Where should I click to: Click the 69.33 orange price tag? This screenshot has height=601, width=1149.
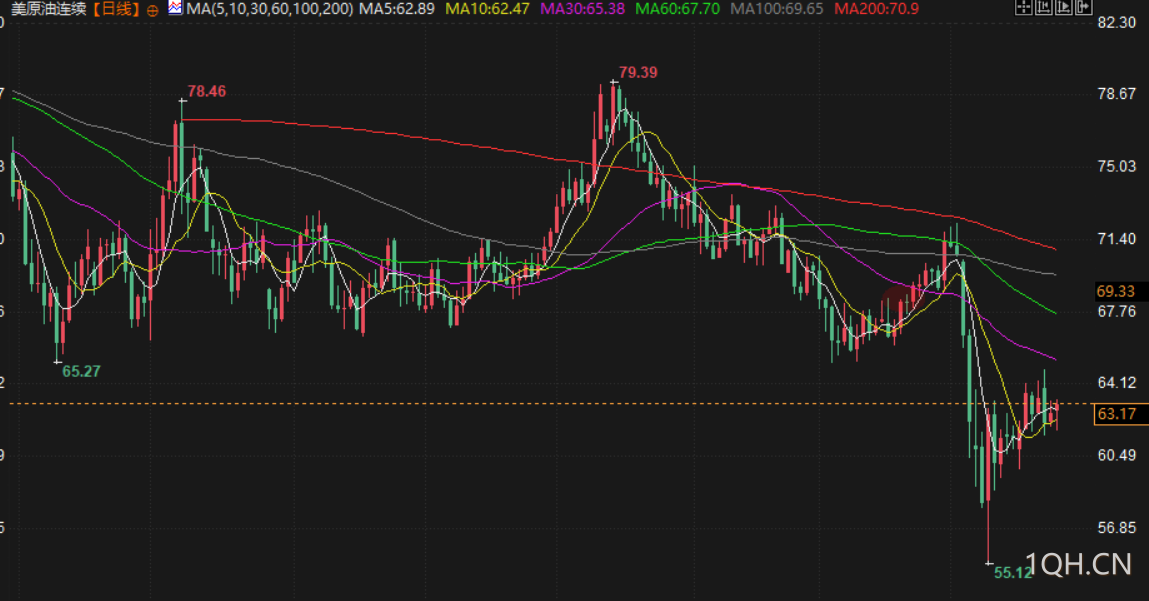[1115, 291]
